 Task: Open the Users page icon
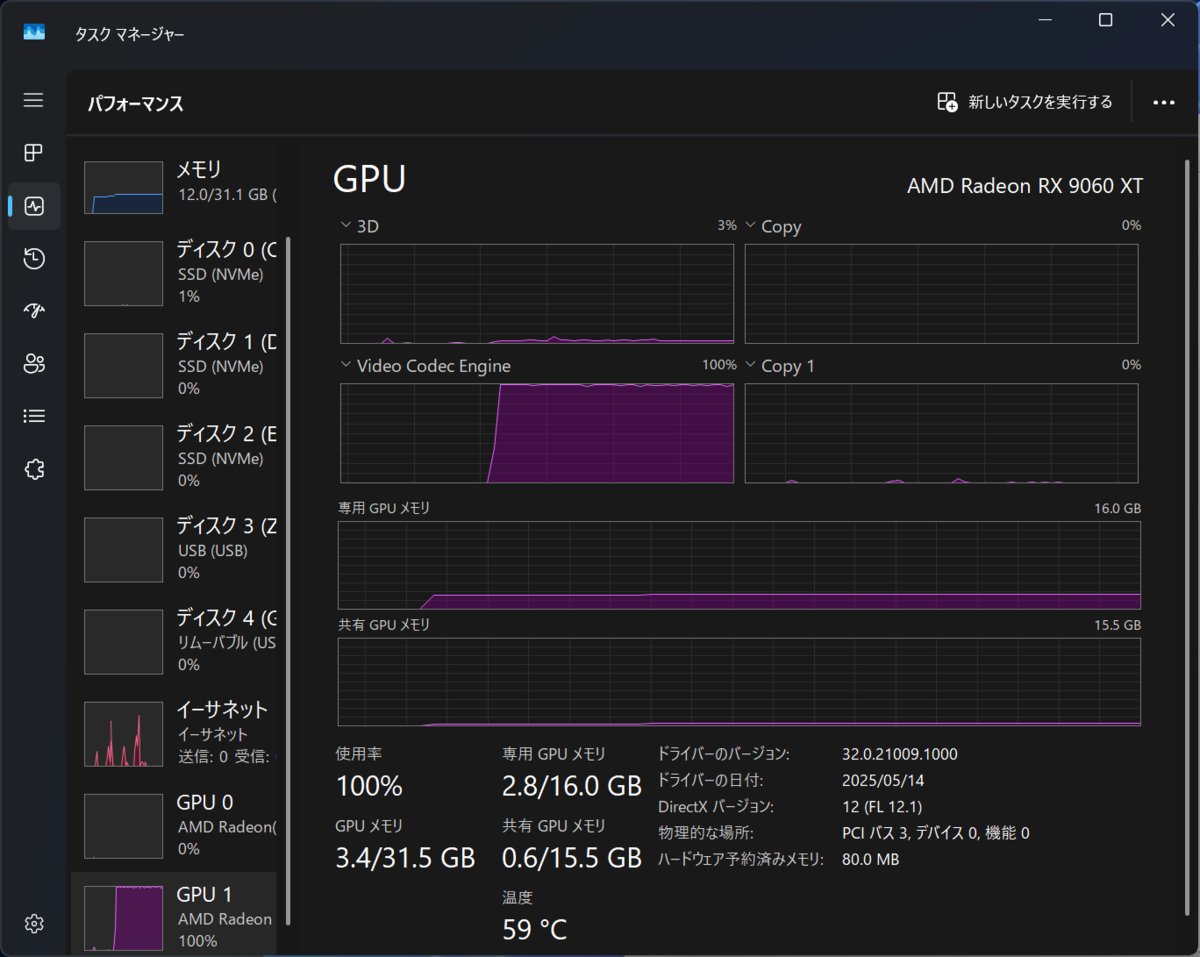point(34,364)
